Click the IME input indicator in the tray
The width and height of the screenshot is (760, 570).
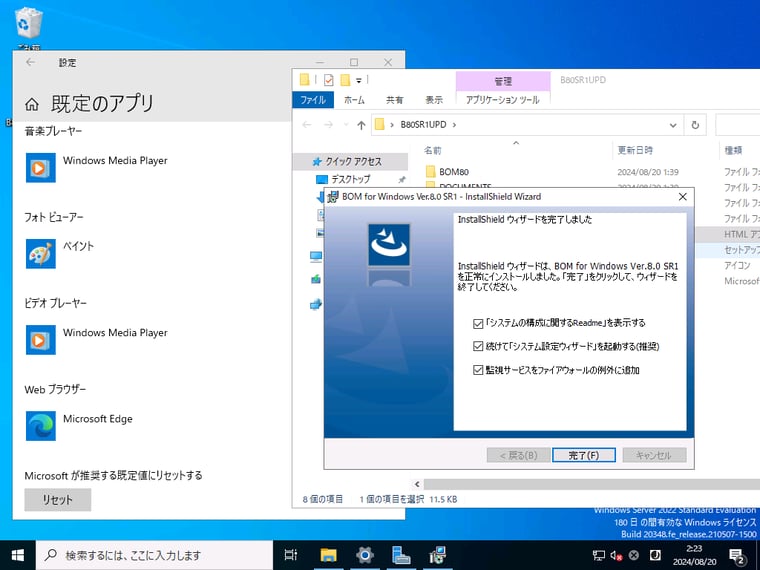tap(655, 555)
